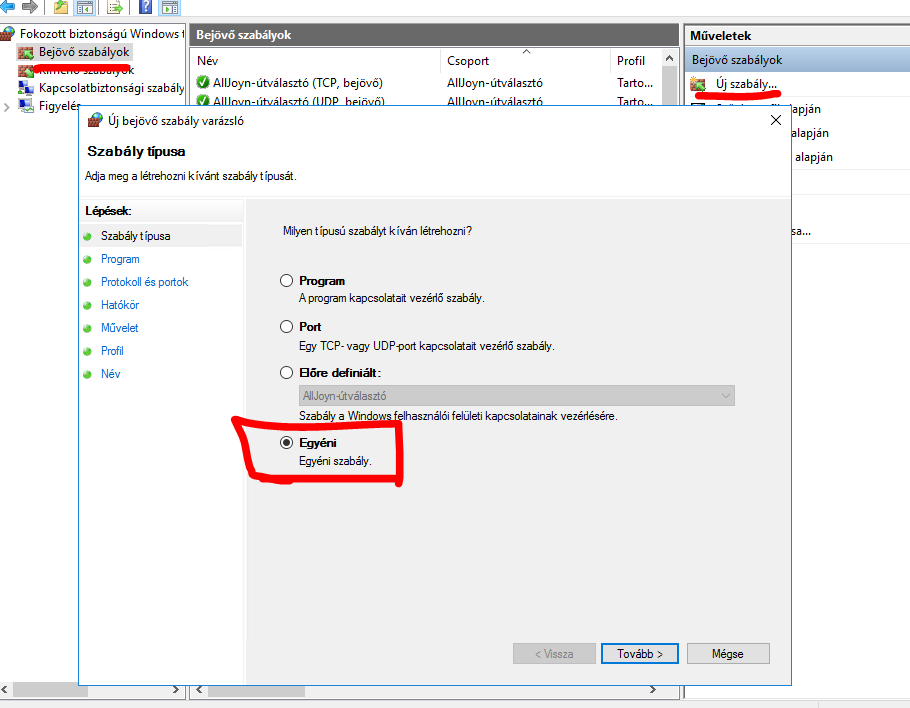Select the Program radio button
The image size is (910, 708).
[287, 281]
